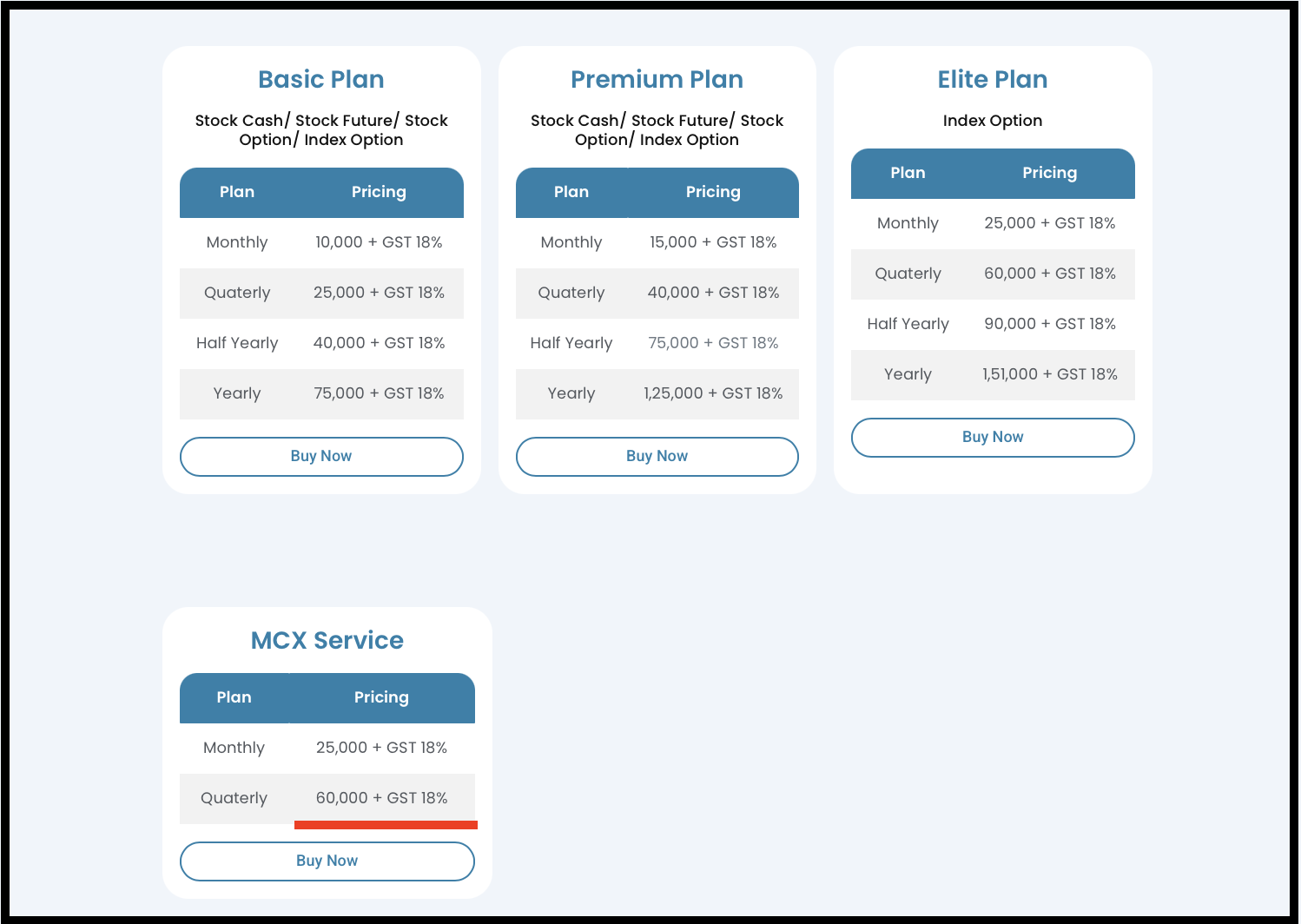Click the Quaterly row label in MCX Service
Image resolution: width=1301 pixels, height=924 pixels.
[x=234, y=798]
